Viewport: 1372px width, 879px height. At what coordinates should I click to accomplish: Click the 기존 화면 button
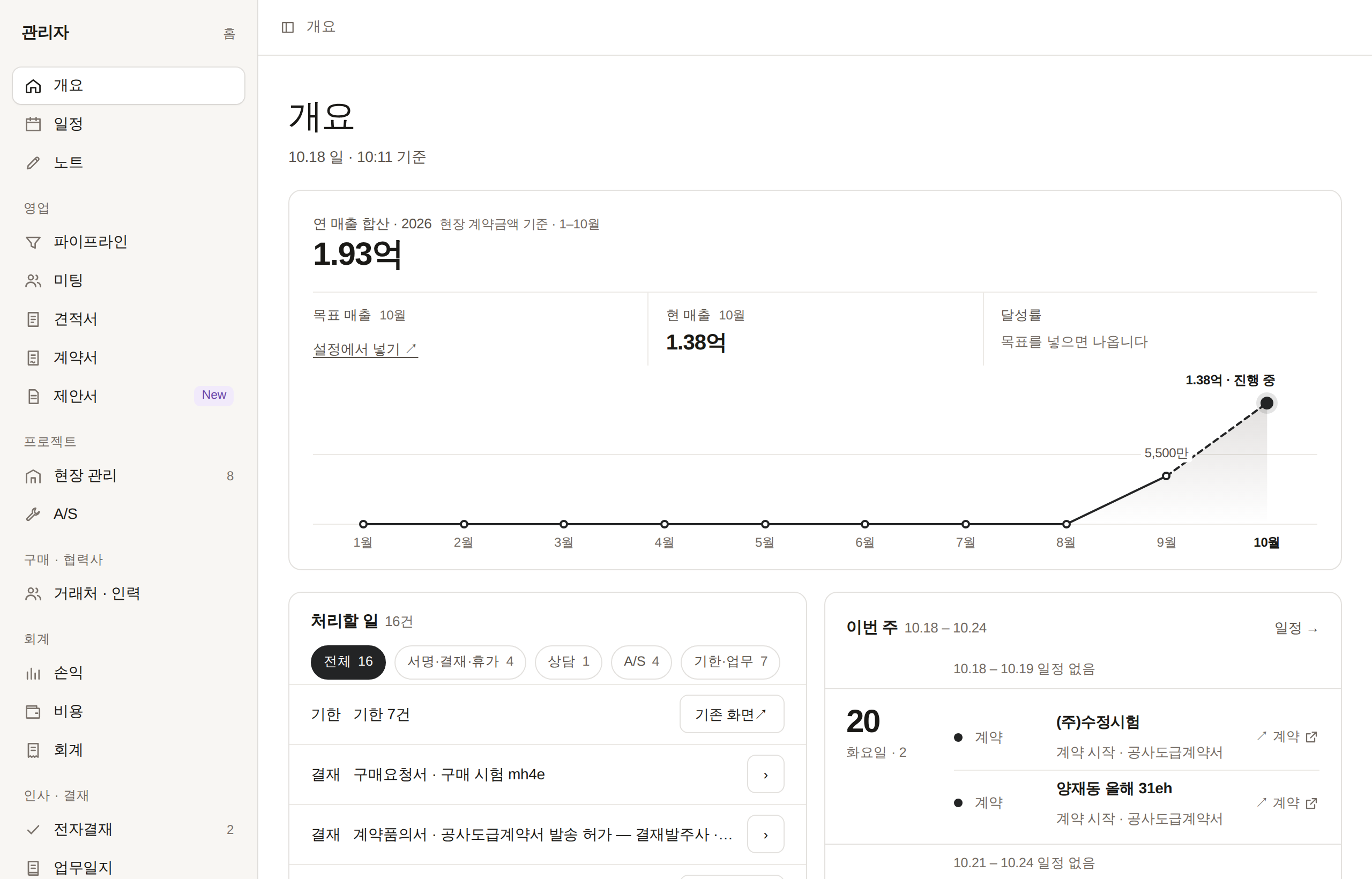coord(732,714)
